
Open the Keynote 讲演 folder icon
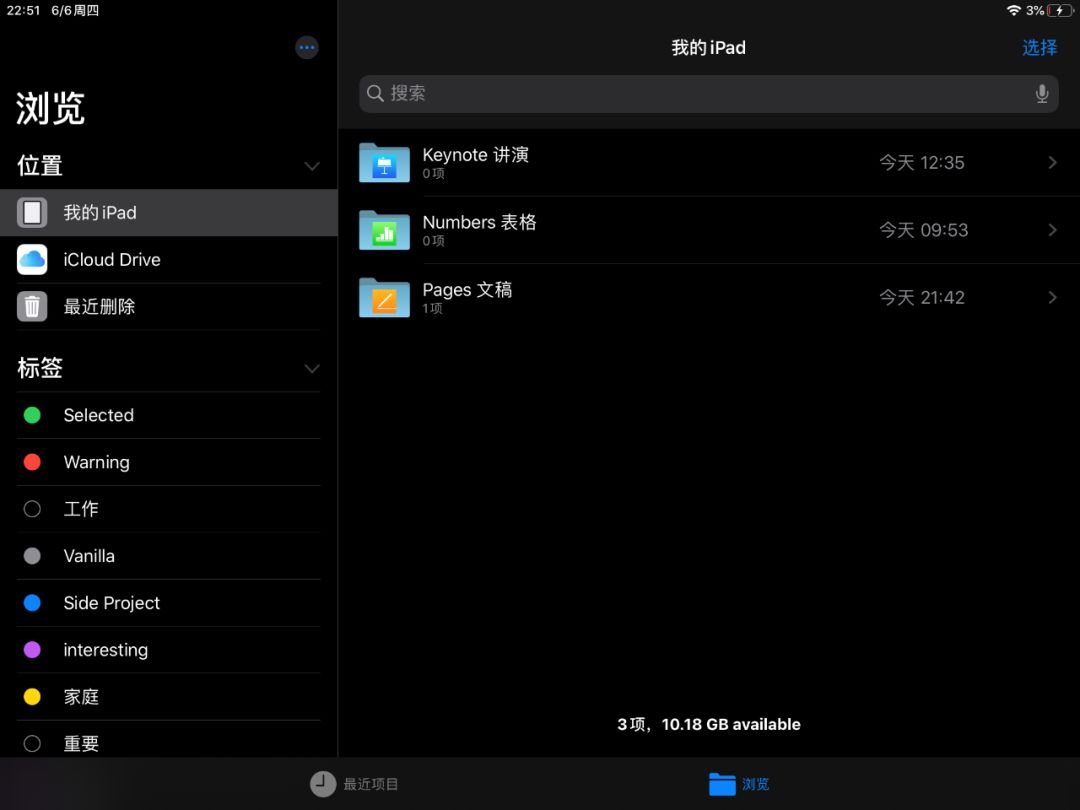coord(384,162)
